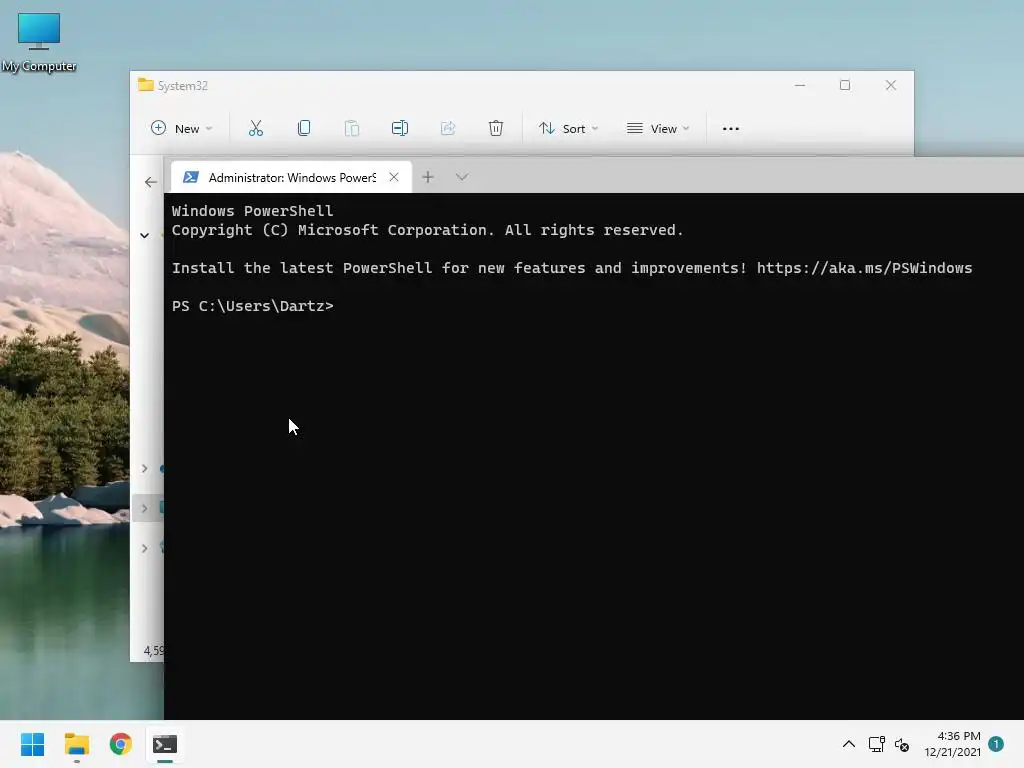Maximize the System32 window
Viewport: 1024px width, 768px height.
845,86
